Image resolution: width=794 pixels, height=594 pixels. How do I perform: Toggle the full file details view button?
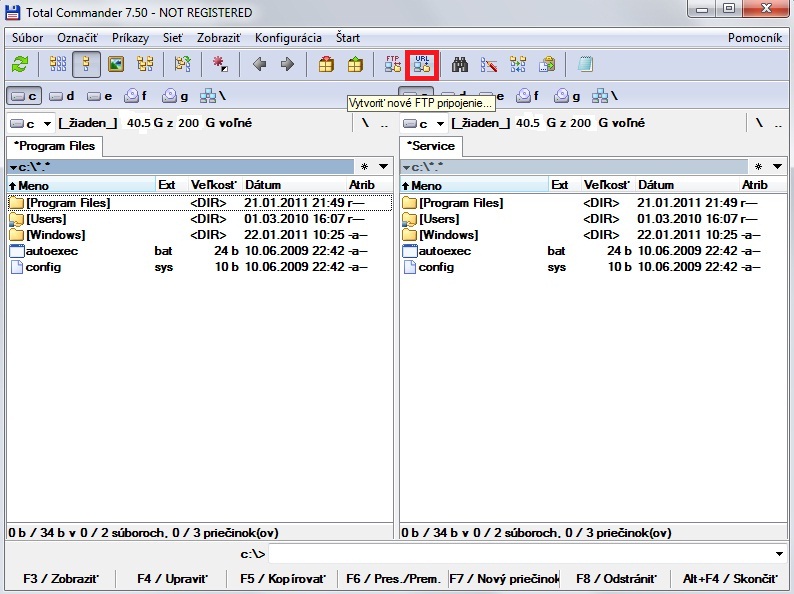click(86, 64)
